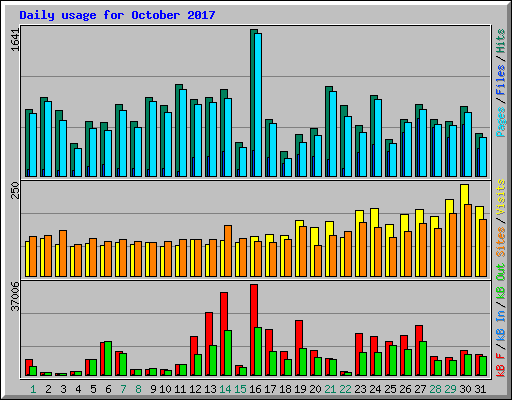This screenshot has height=400, width=512.
Task: Click the red kB bar for day 14
Action: point(223,334)
